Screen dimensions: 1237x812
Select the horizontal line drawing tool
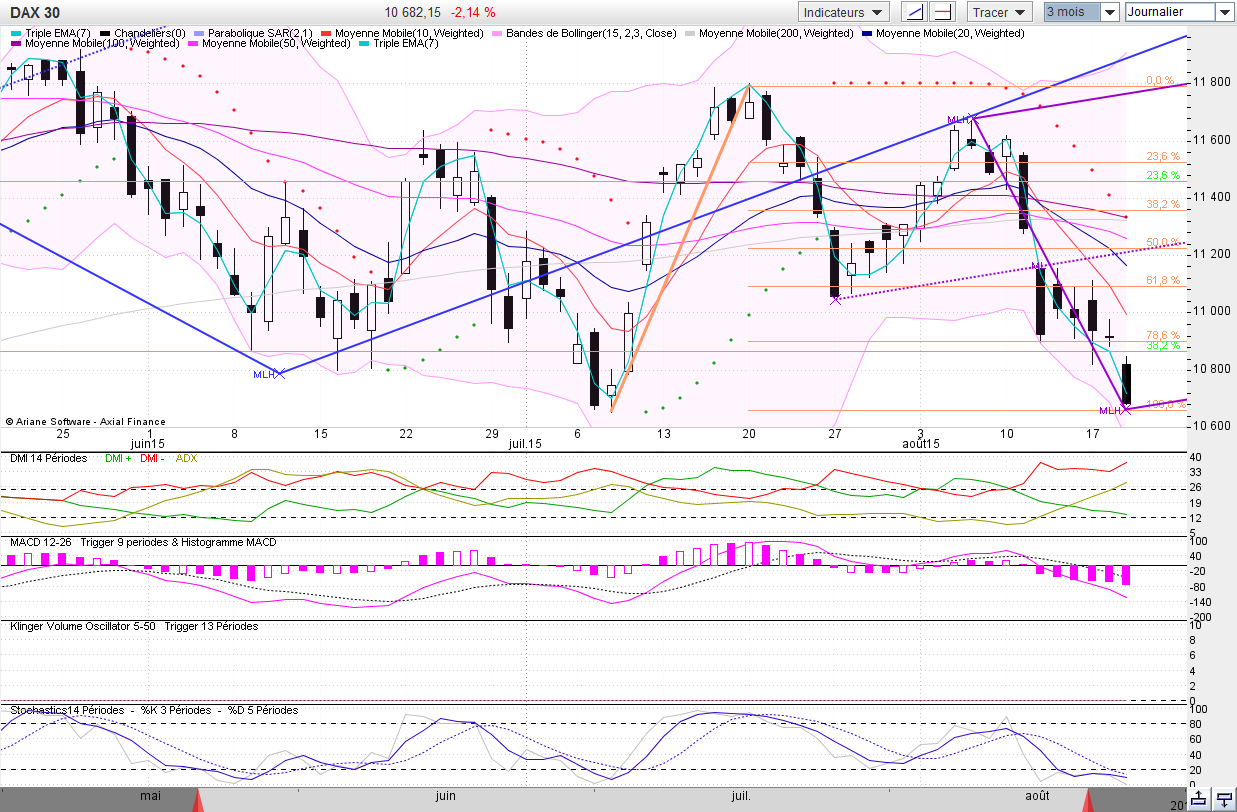tap(942, 12)
